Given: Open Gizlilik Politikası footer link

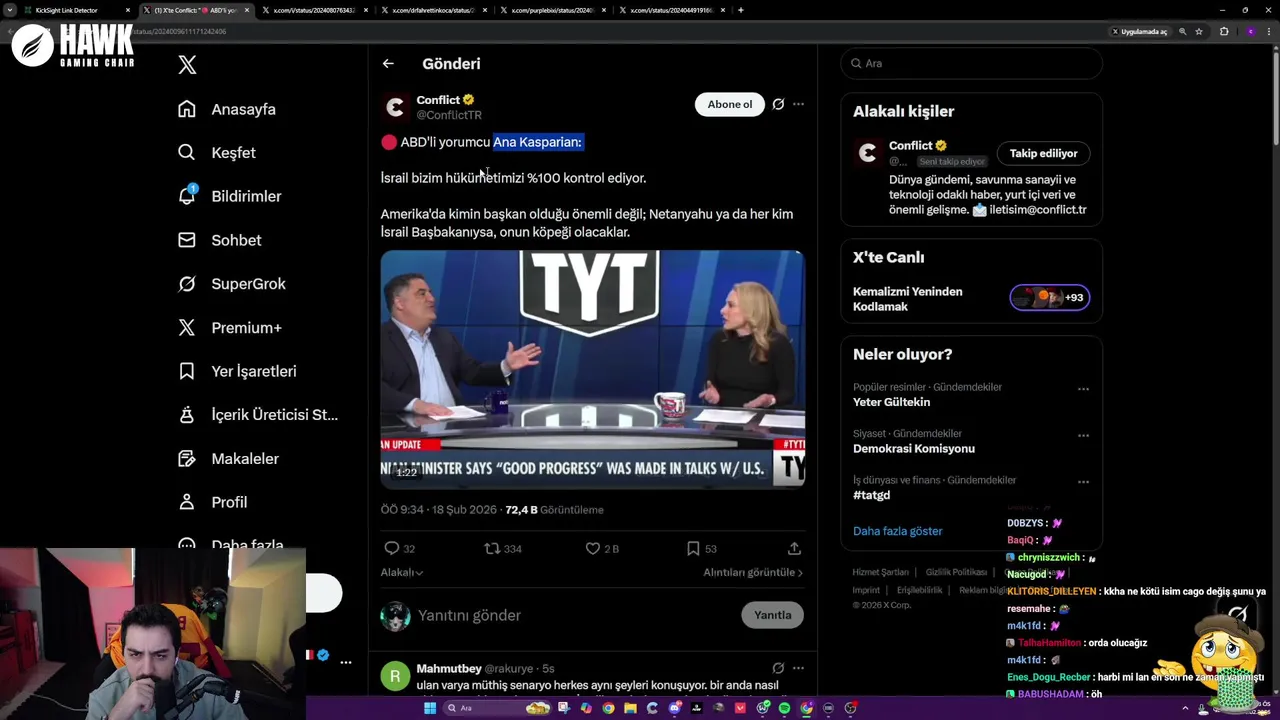Looking at the screenshot, I should (x=956, y=572).
